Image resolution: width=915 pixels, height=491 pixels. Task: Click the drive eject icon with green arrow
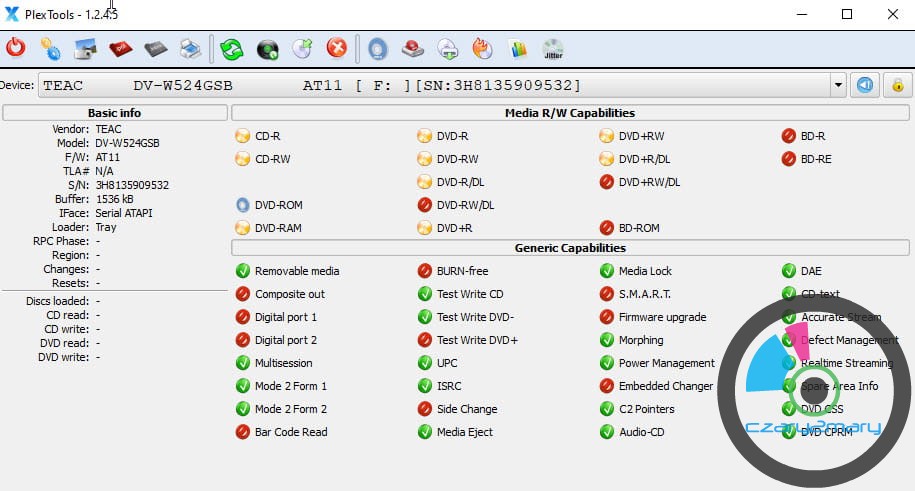coord(448,48)
